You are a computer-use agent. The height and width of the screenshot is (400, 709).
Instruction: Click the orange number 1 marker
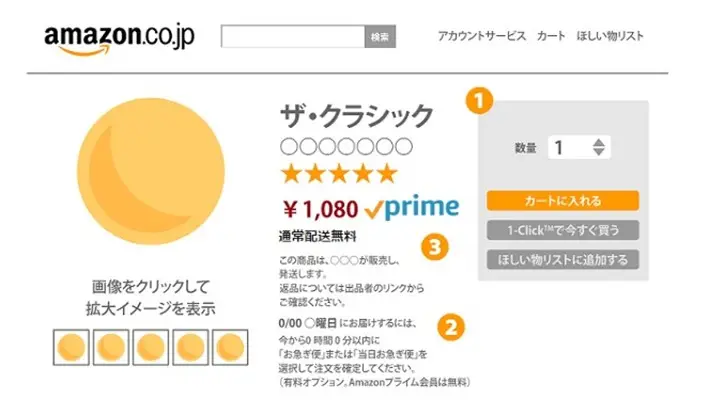point(480,100)
